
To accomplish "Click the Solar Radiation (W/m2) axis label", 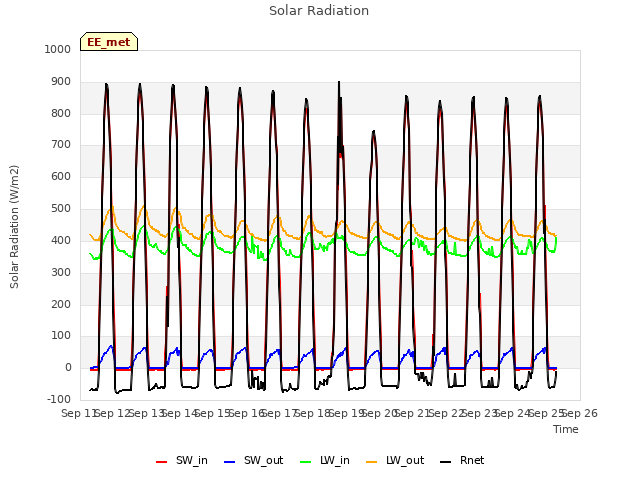I will [x=14, y=227].
